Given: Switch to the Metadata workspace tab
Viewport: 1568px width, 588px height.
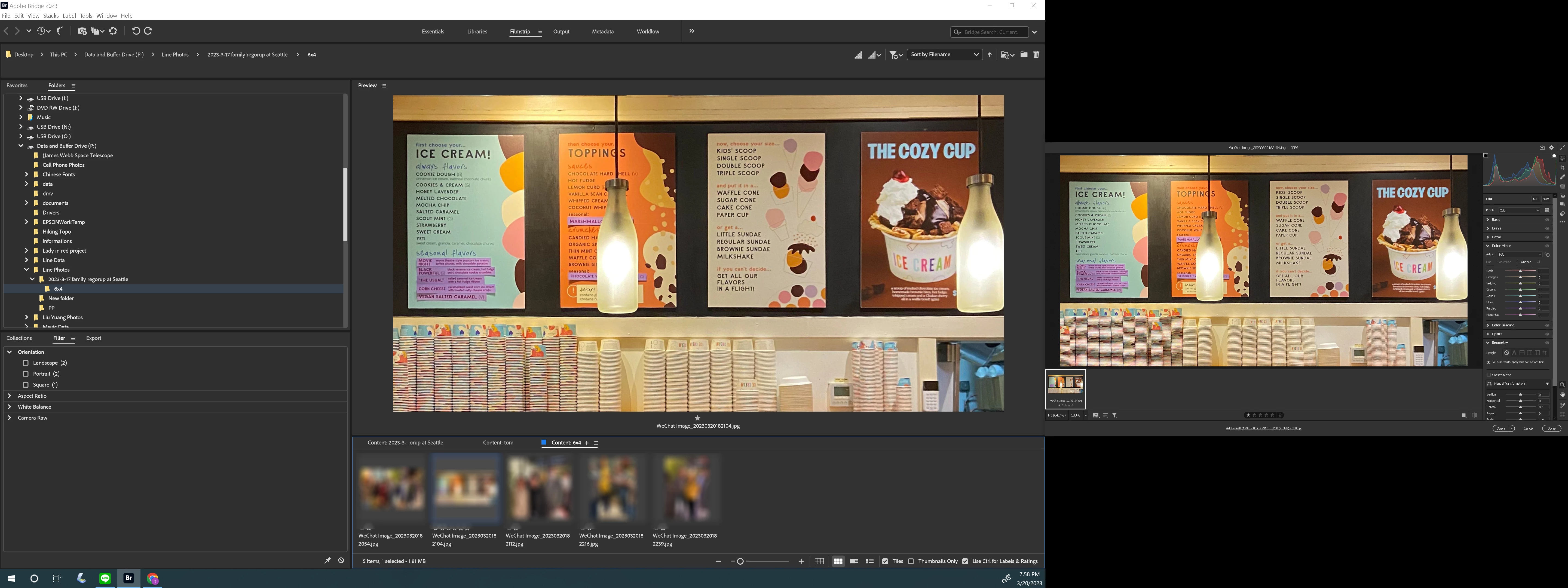Looking at the screenshot, I should click(603, 32).
